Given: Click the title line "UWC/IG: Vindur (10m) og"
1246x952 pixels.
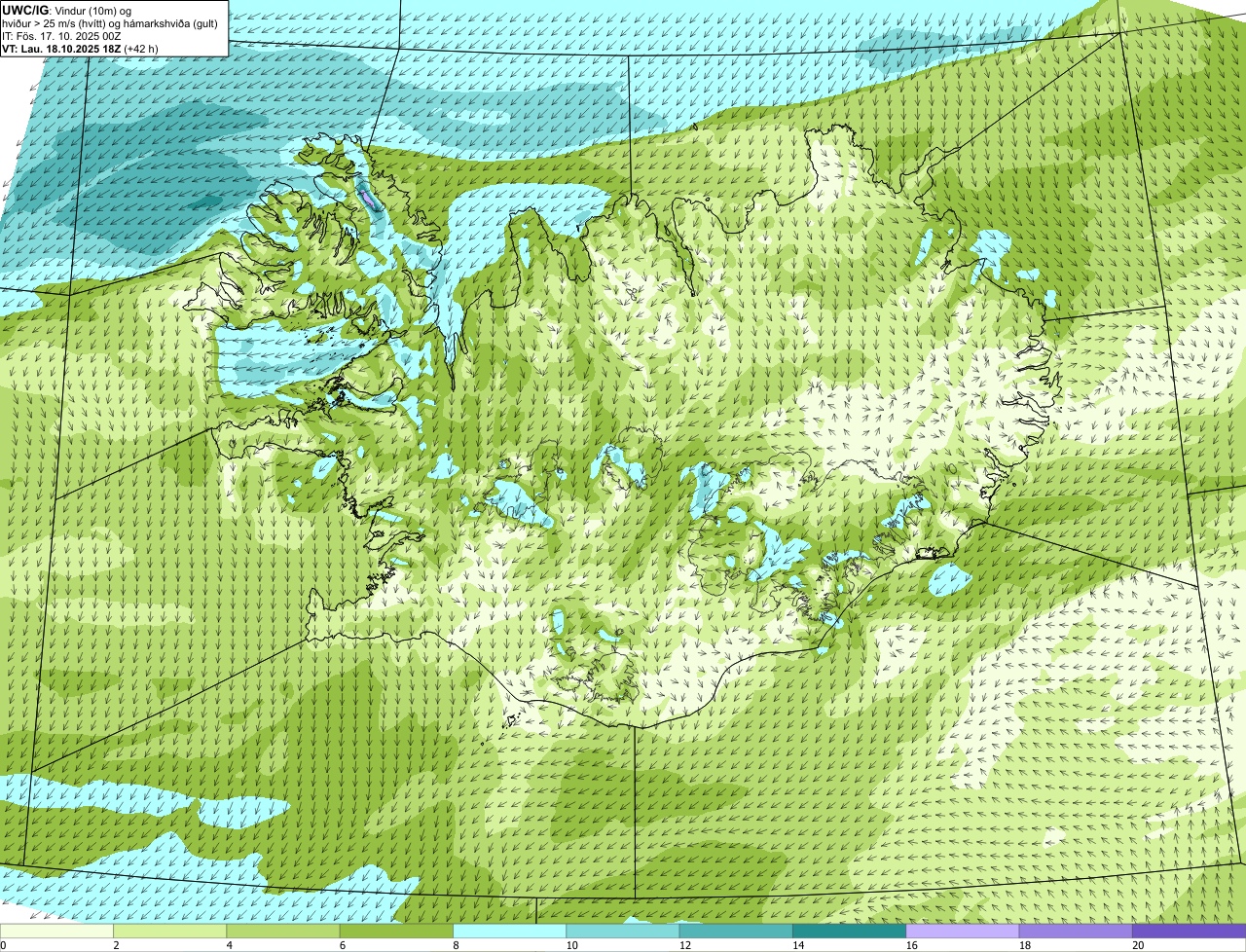Looking at the screenshot, I should coord(66,10).
